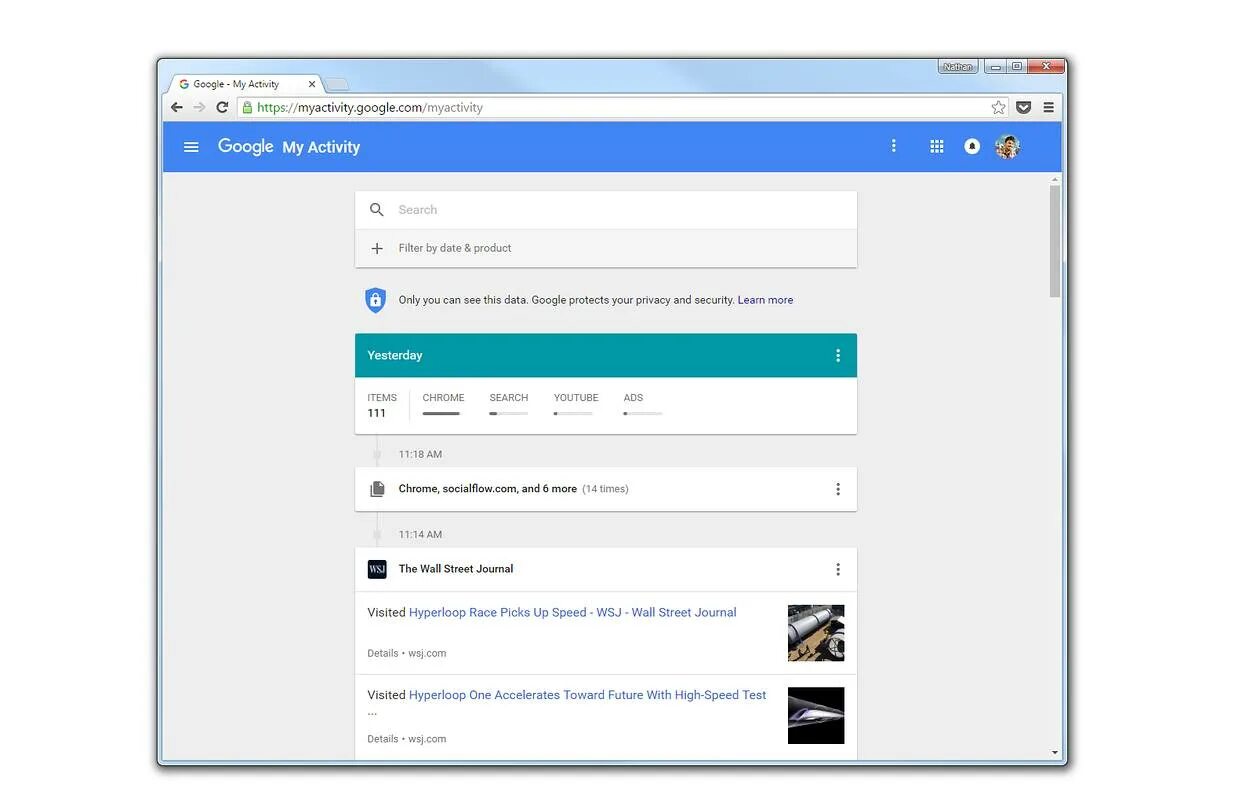Open Hyperloop Race Picks Up Speed link

pyautogui.click(x=572, y=613)
